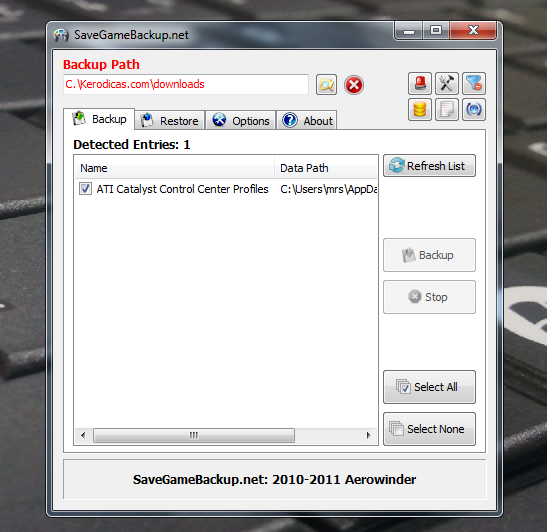The width and height of the screenshot is (547, 532).
Task: Click the scrollbar right arrow
Action: 368,435
